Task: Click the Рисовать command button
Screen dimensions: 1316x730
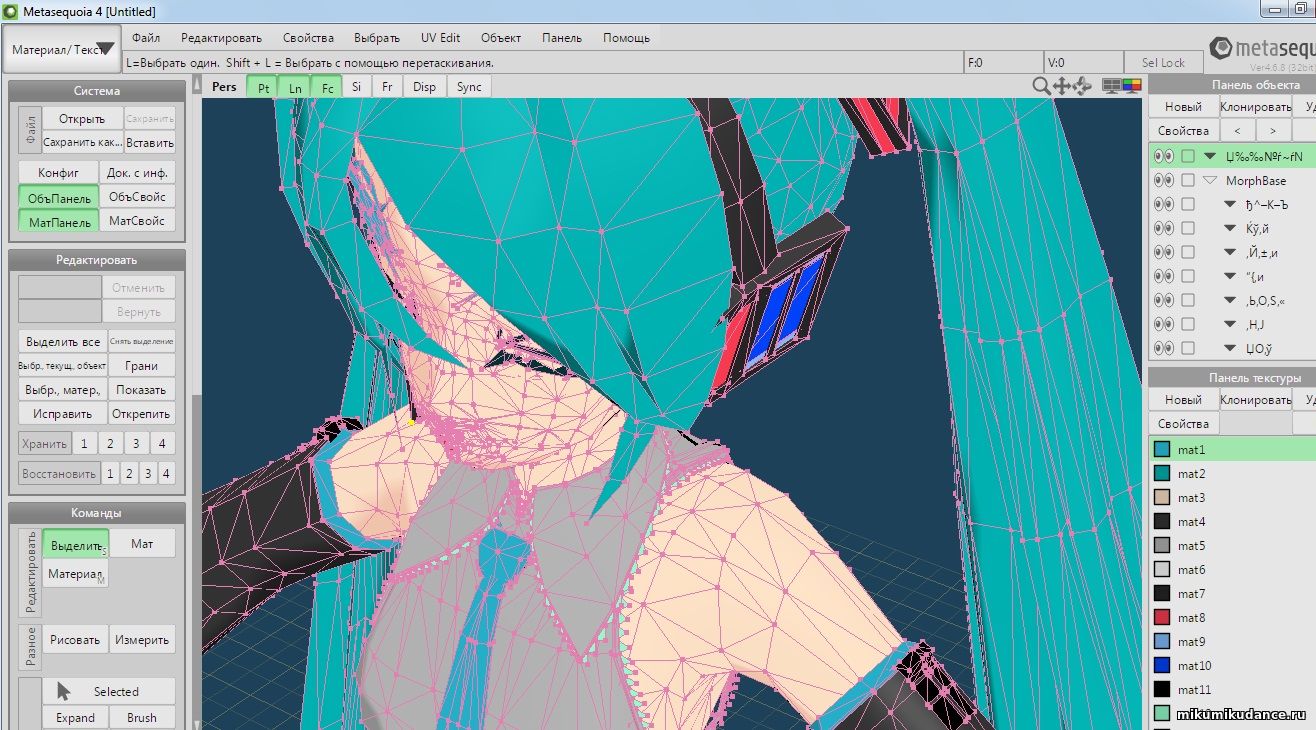Action: coord(75,640)
